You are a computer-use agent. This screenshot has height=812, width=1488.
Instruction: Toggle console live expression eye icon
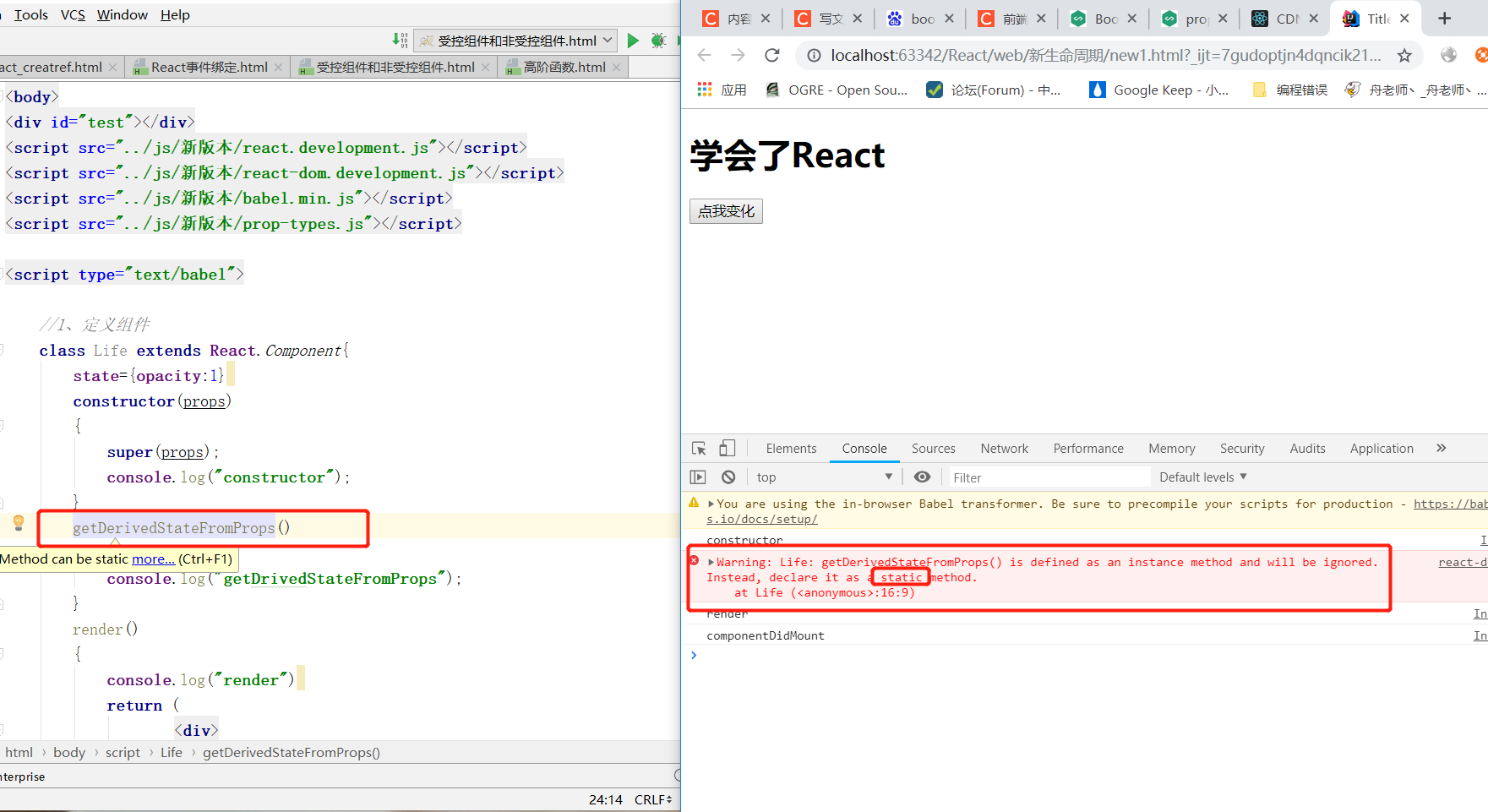922,477
